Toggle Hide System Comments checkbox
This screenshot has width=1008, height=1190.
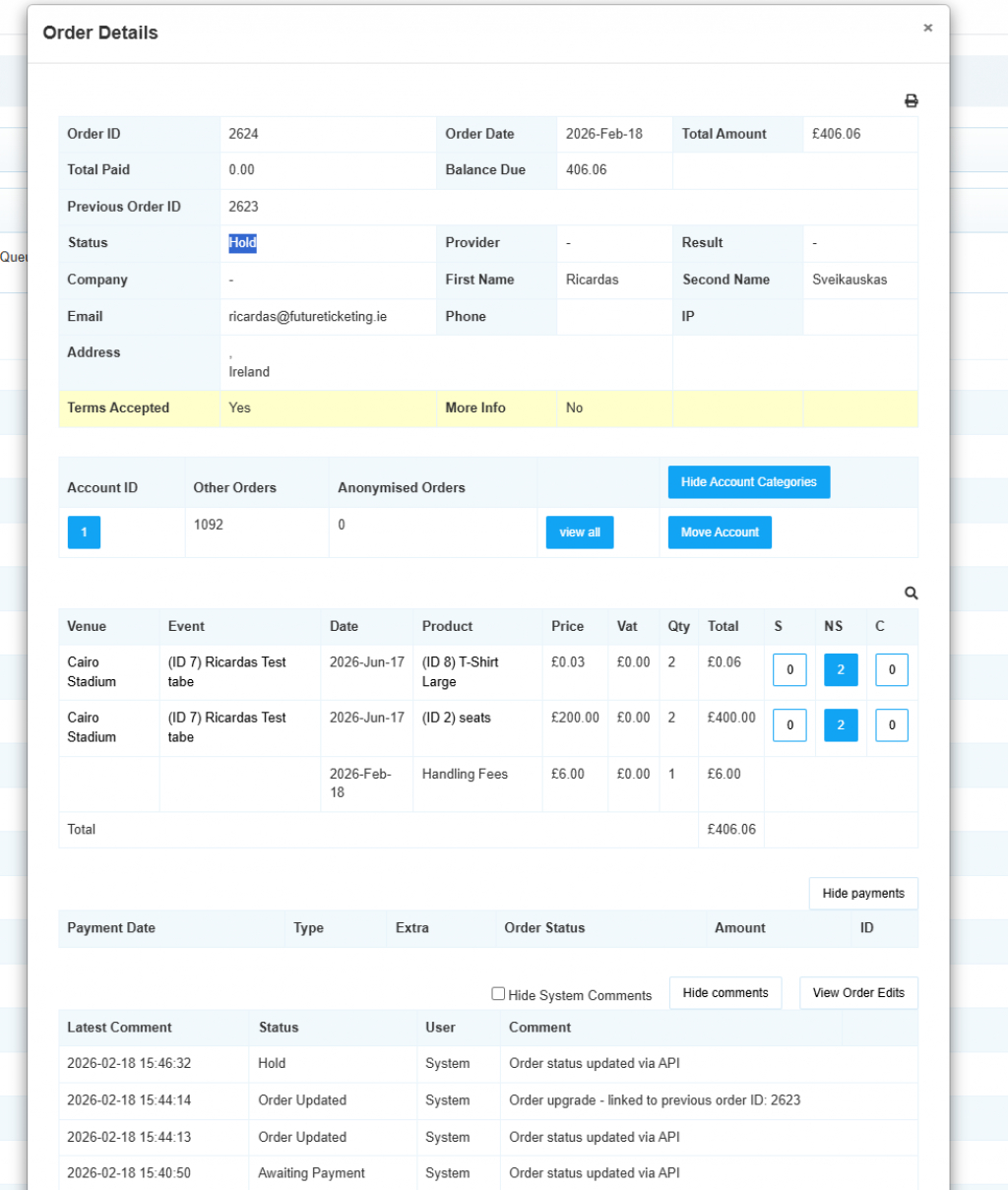[x=498, y=994]
